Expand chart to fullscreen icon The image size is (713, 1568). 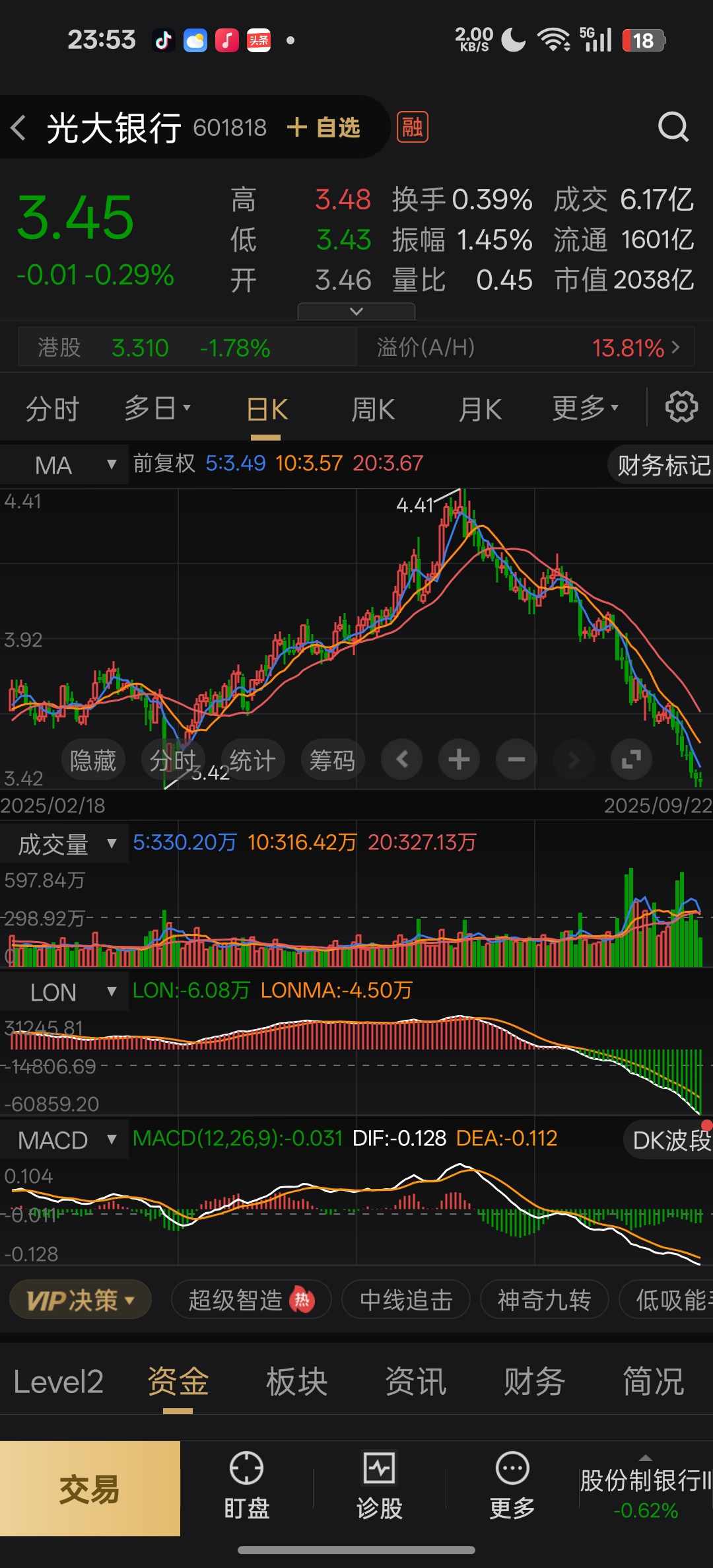(x=631, y=760)
